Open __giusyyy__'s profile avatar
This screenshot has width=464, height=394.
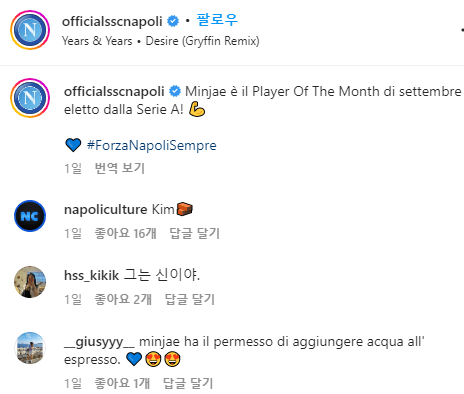click(30, 348)
